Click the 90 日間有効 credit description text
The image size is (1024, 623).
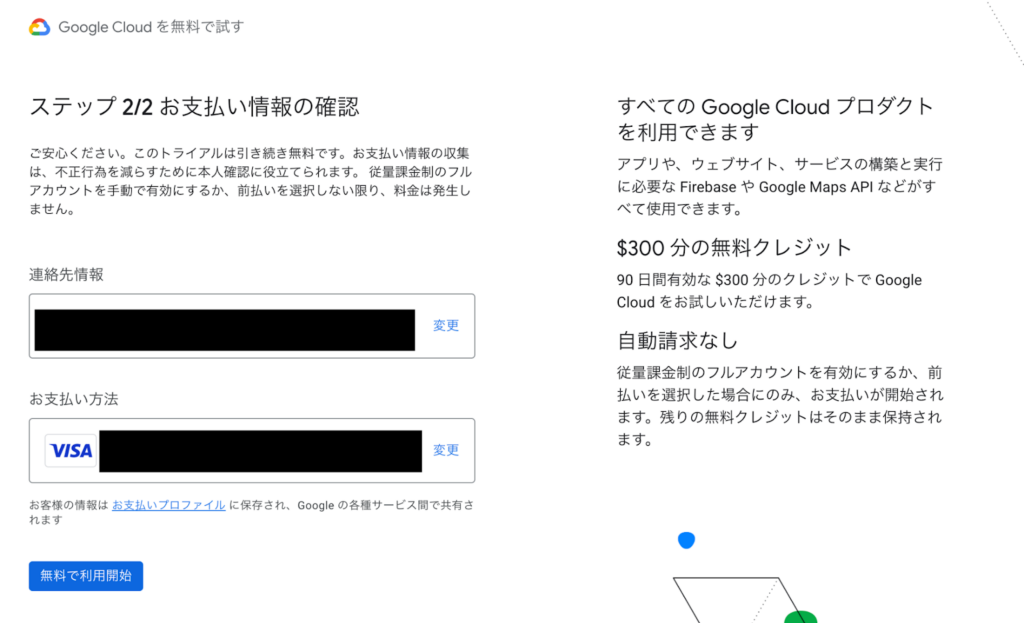770,291
